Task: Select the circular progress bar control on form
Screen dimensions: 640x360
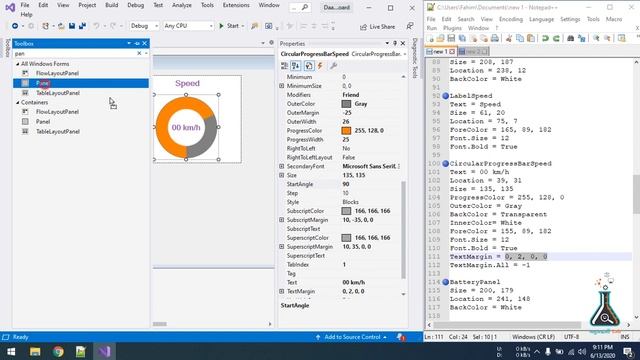Action: 186,127
